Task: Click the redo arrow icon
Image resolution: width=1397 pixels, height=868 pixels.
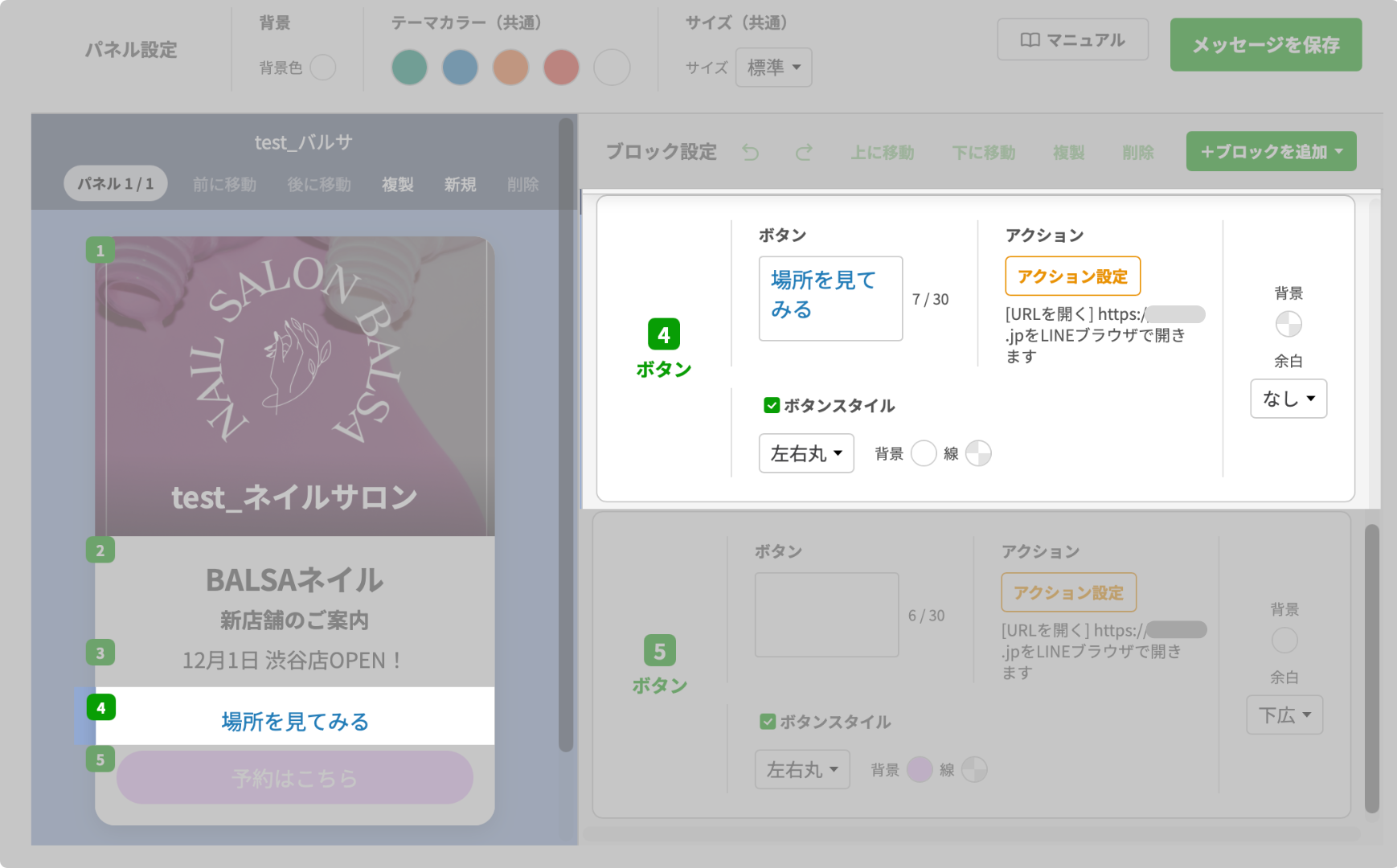Action: (x=804, y=153)
